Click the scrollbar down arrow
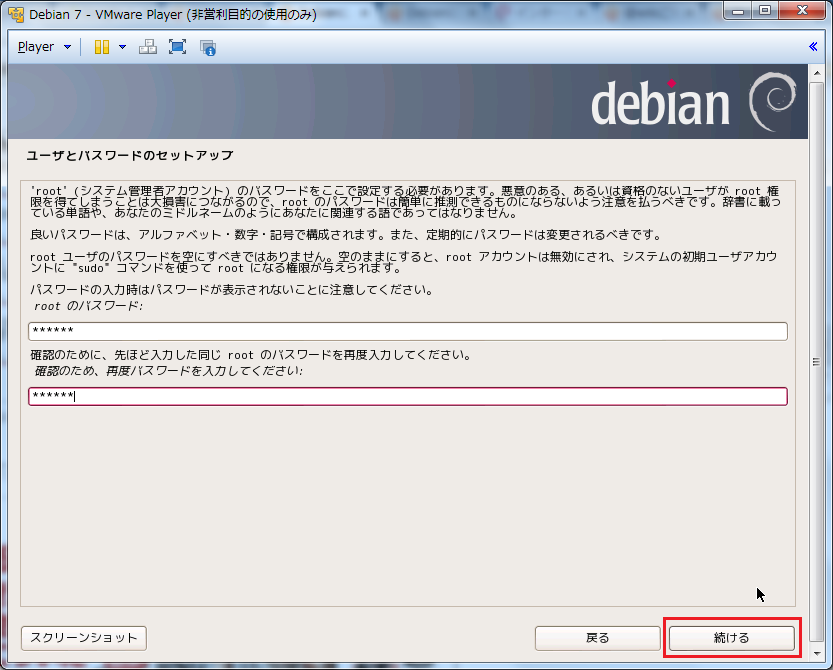The image size is (833, 670). pos(816,652)
